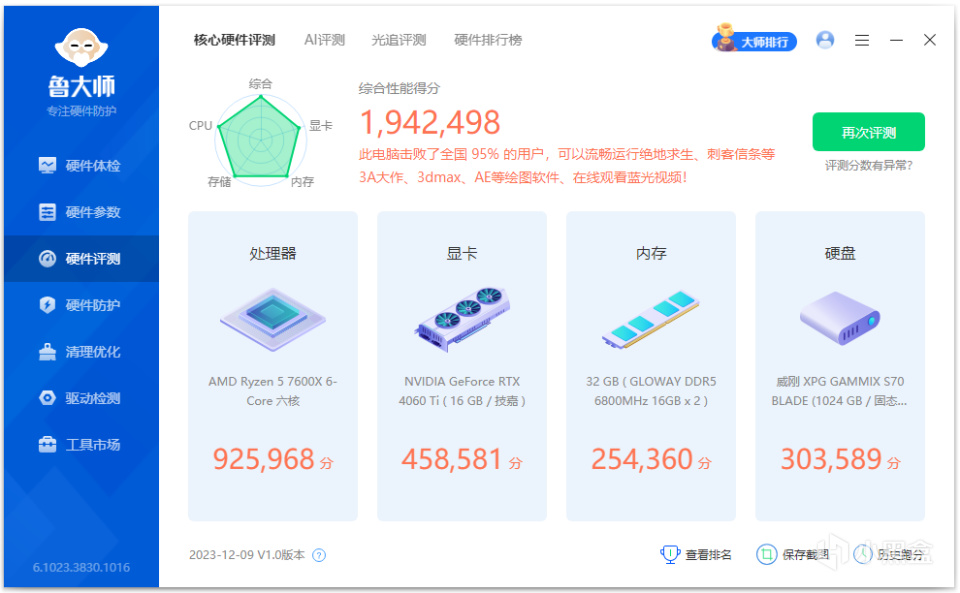Click the disk score 303,589
The height and width of the screenshot is (593, 960).
point(831,459)
